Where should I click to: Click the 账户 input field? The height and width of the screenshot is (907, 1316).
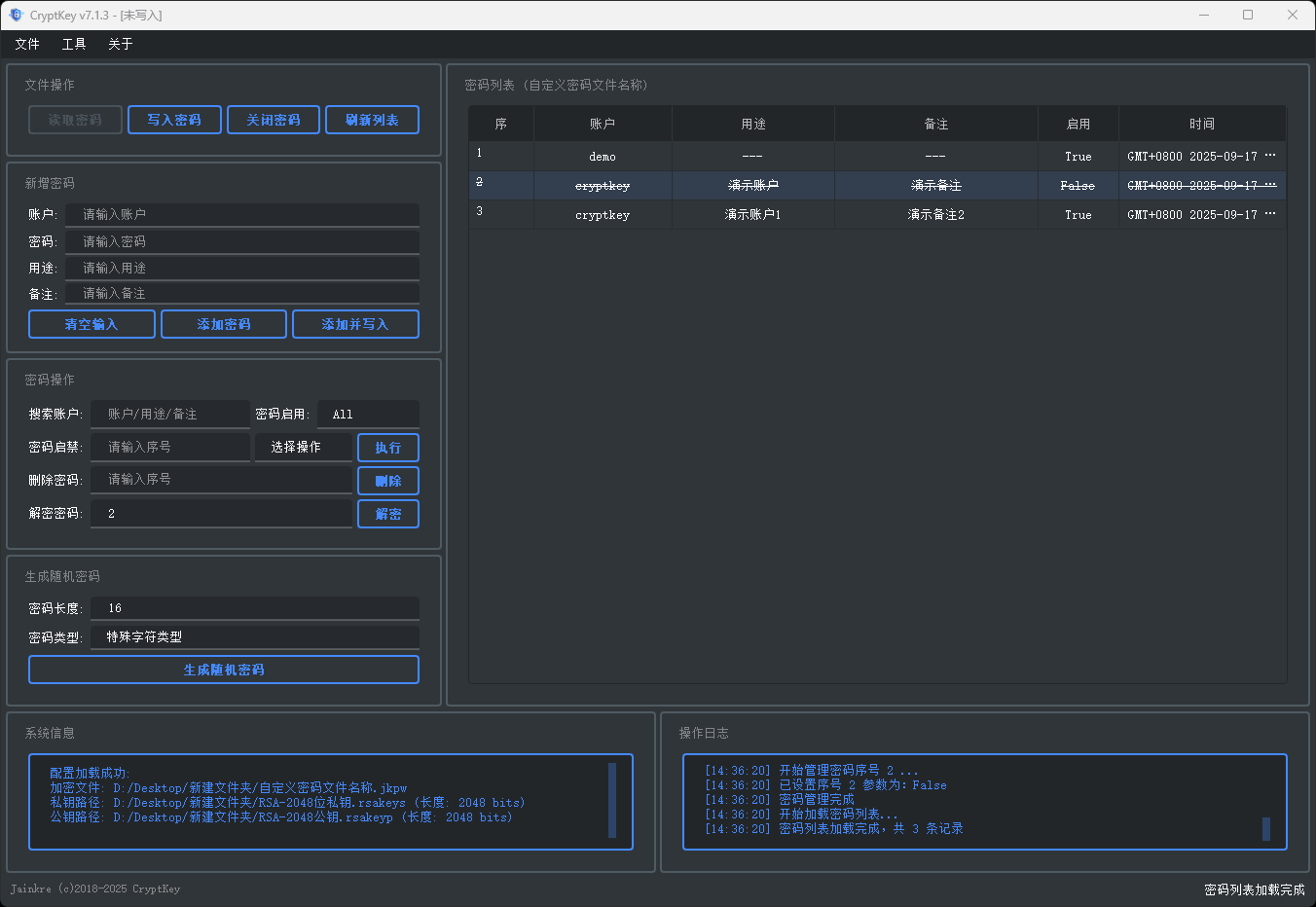(241, 214)
